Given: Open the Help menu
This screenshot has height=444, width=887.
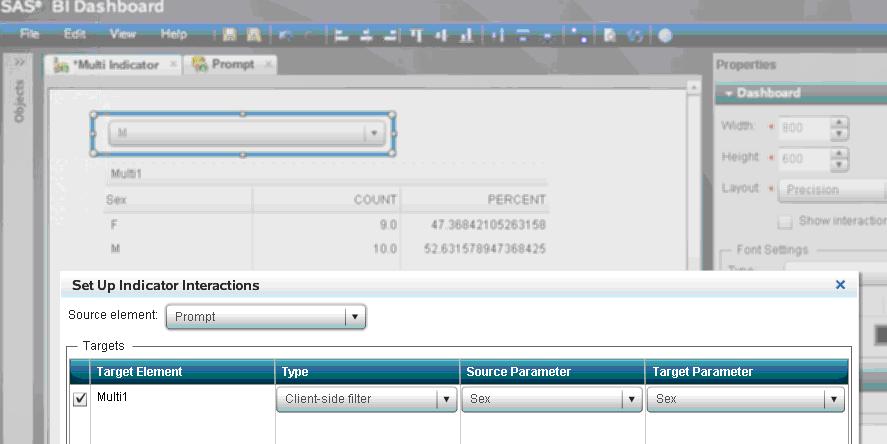Looking at the screenshot, I should click(174, 34).
